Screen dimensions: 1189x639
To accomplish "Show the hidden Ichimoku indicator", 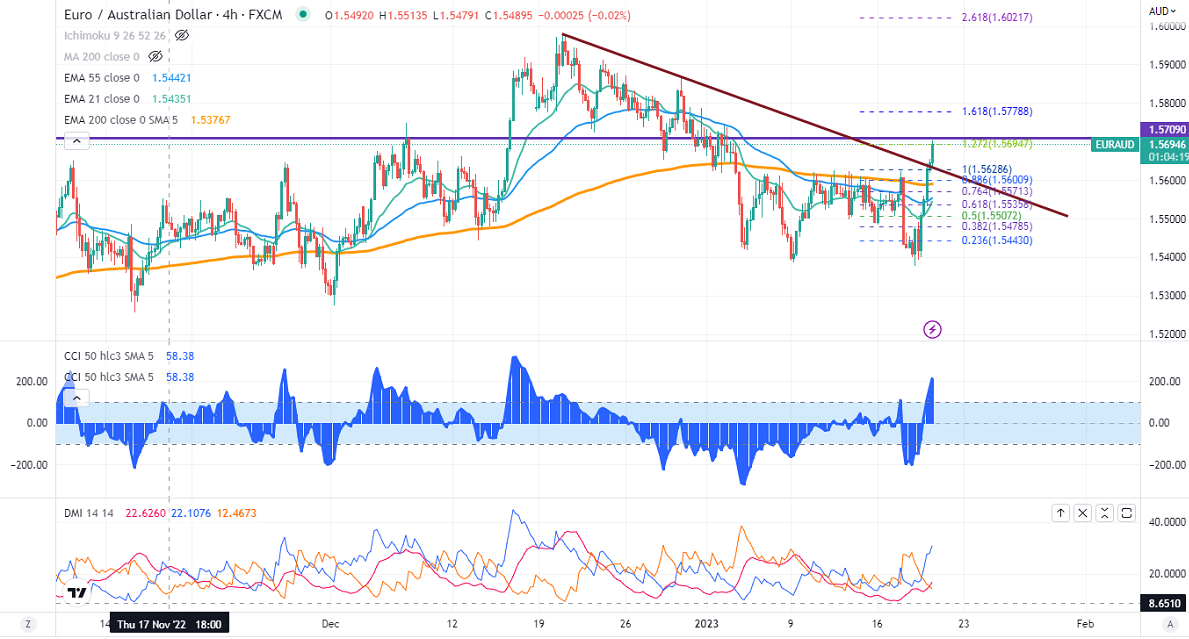I will tap(182, 35).
